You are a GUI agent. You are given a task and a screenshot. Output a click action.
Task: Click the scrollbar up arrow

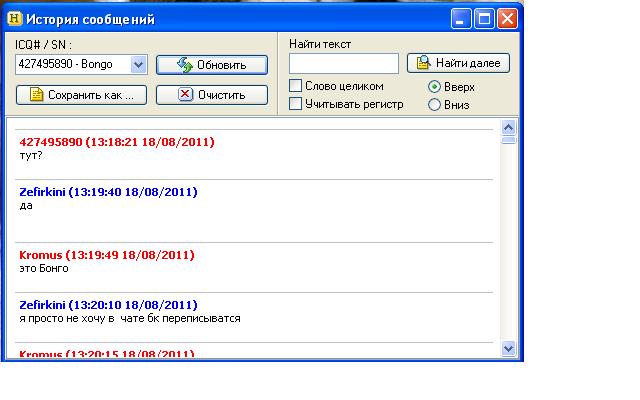pos(509,127)
